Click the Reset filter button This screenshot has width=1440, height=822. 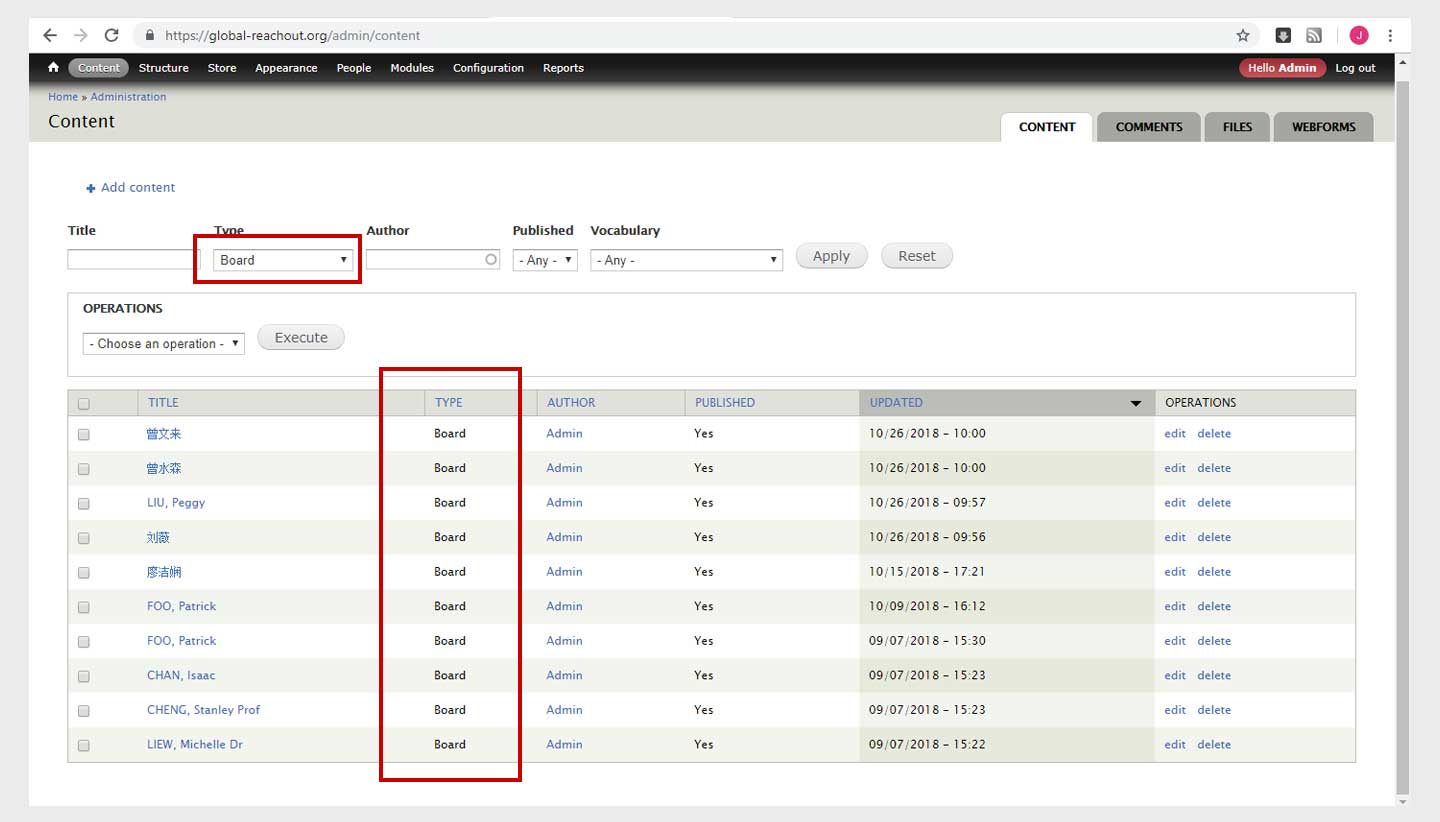917,256
